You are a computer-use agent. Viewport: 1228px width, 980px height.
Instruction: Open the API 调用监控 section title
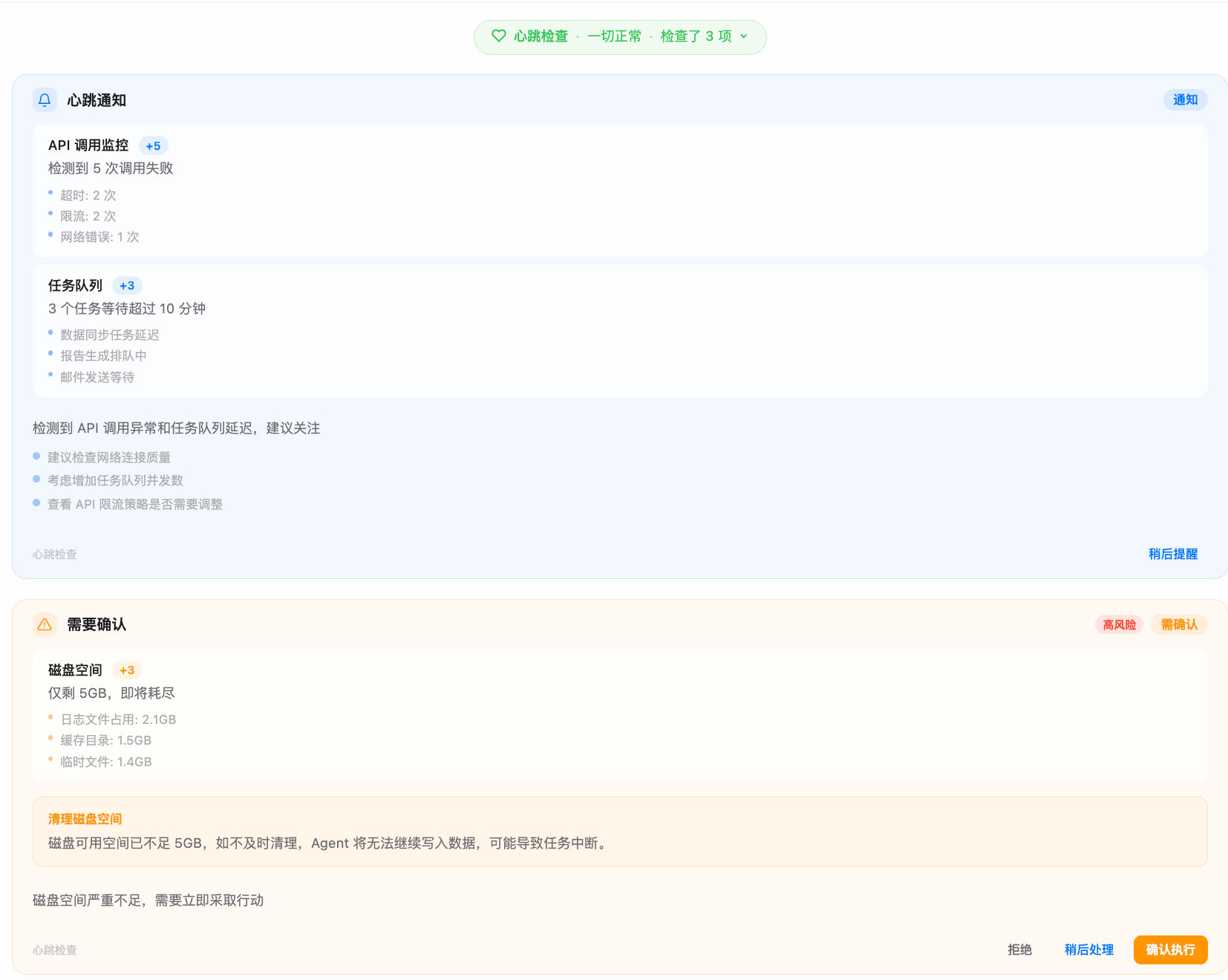click(x=88, y=146)
